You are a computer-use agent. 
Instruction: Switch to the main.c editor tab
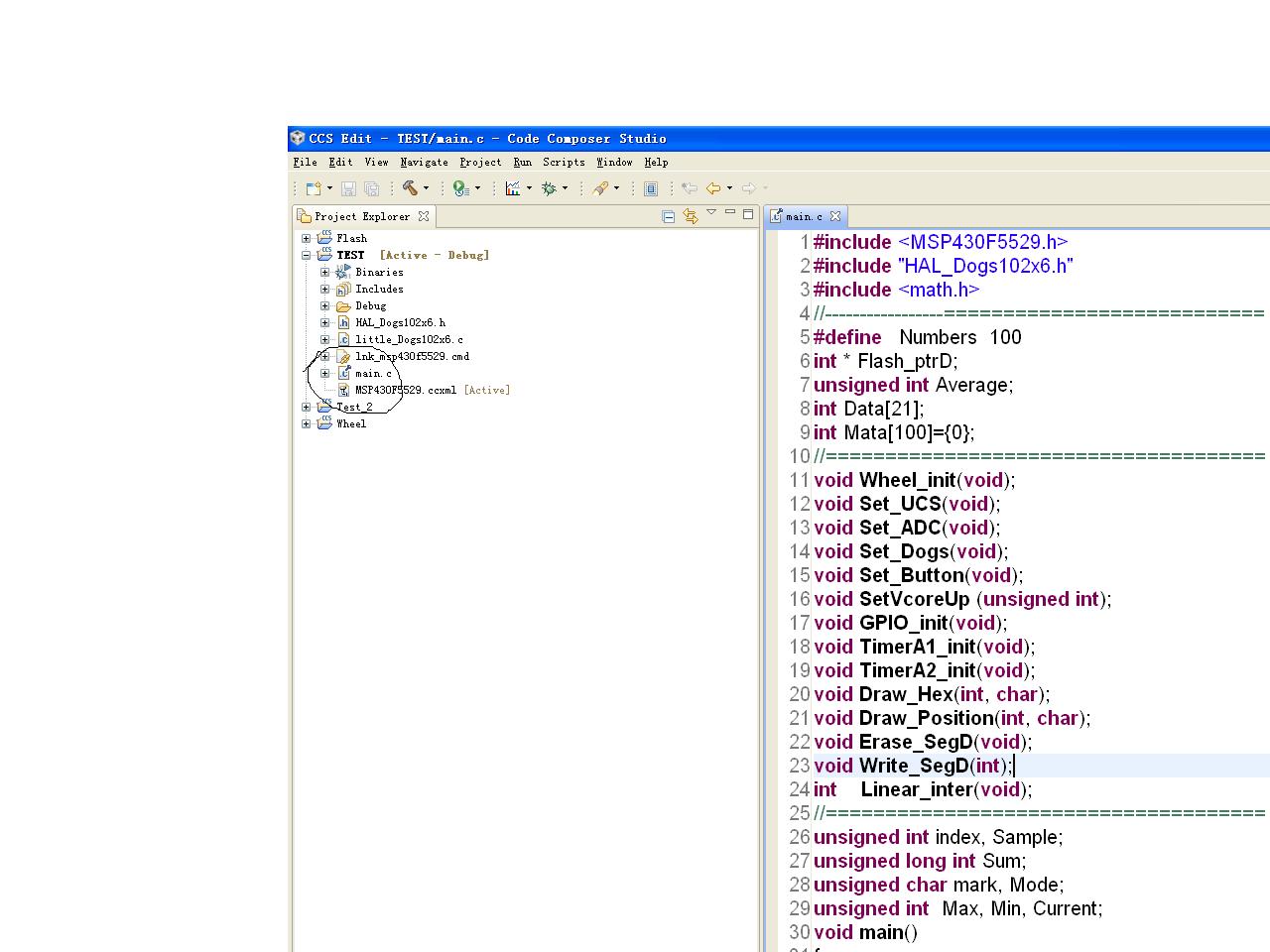803,216
